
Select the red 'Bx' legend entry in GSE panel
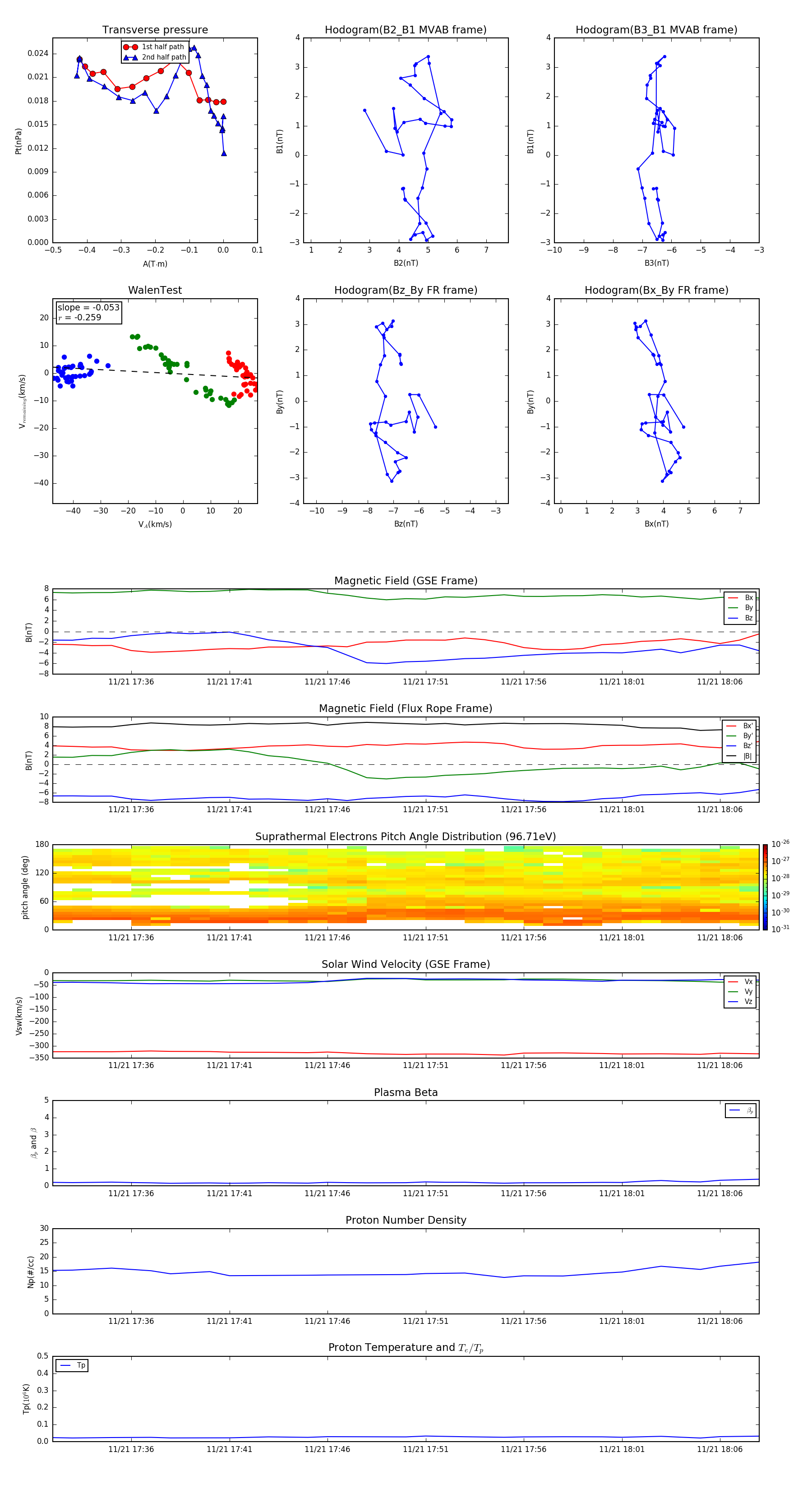740,598
